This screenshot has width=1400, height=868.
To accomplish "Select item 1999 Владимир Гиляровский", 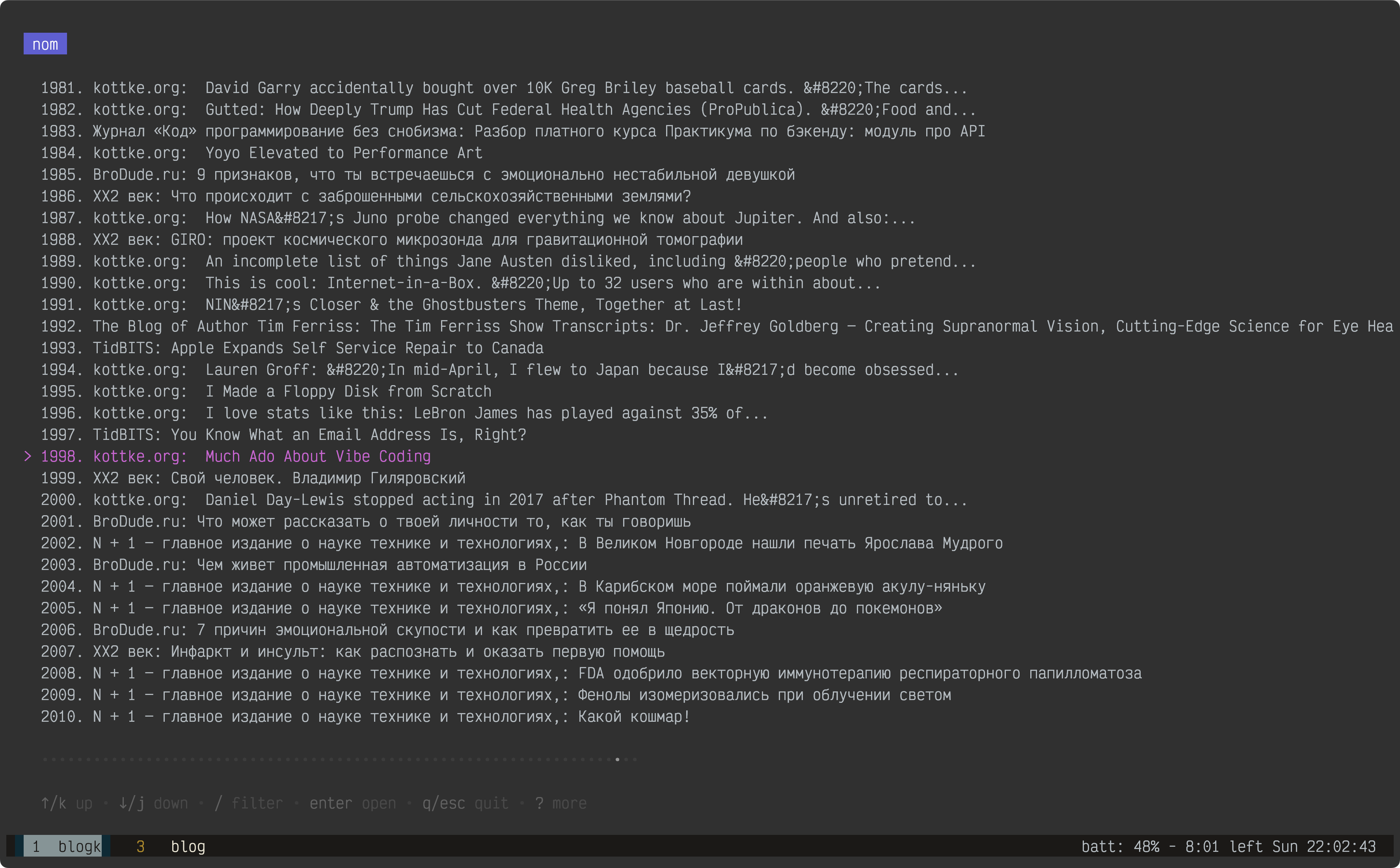I will (x=253, y=478).
